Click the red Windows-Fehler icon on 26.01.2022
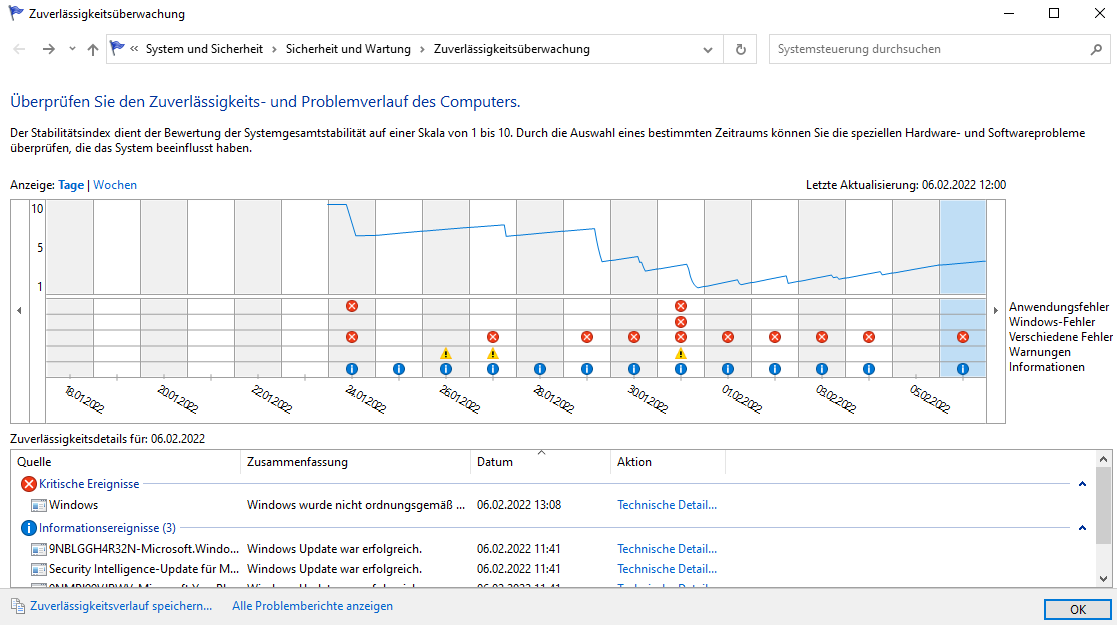1117x625 pixels. point(493,336)
